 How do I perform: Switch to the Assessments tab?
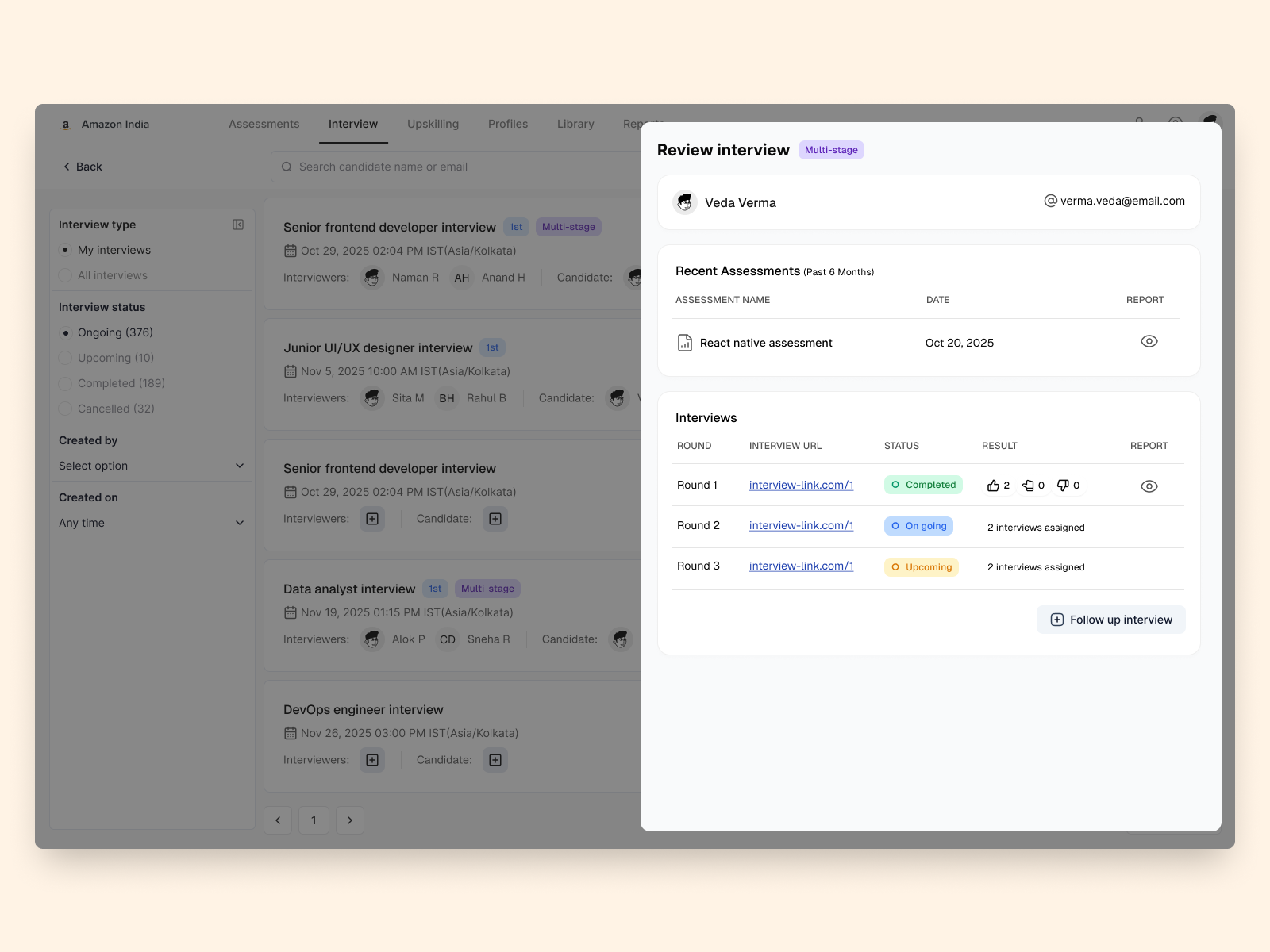(x=264, y=124)
